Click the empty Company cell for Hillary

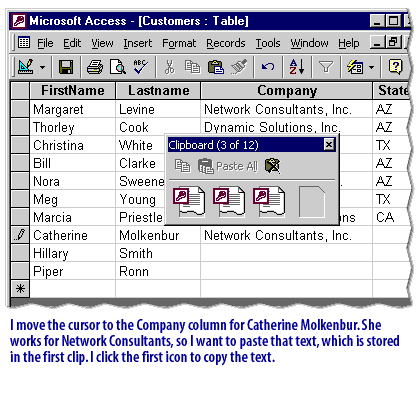coord(286,253)
